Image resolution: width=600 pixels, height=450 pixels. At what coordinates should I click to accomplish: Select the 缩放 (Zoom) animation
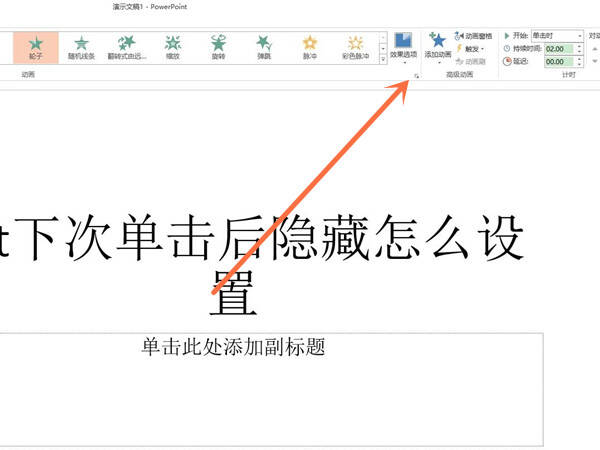click(x=173, y=47)
